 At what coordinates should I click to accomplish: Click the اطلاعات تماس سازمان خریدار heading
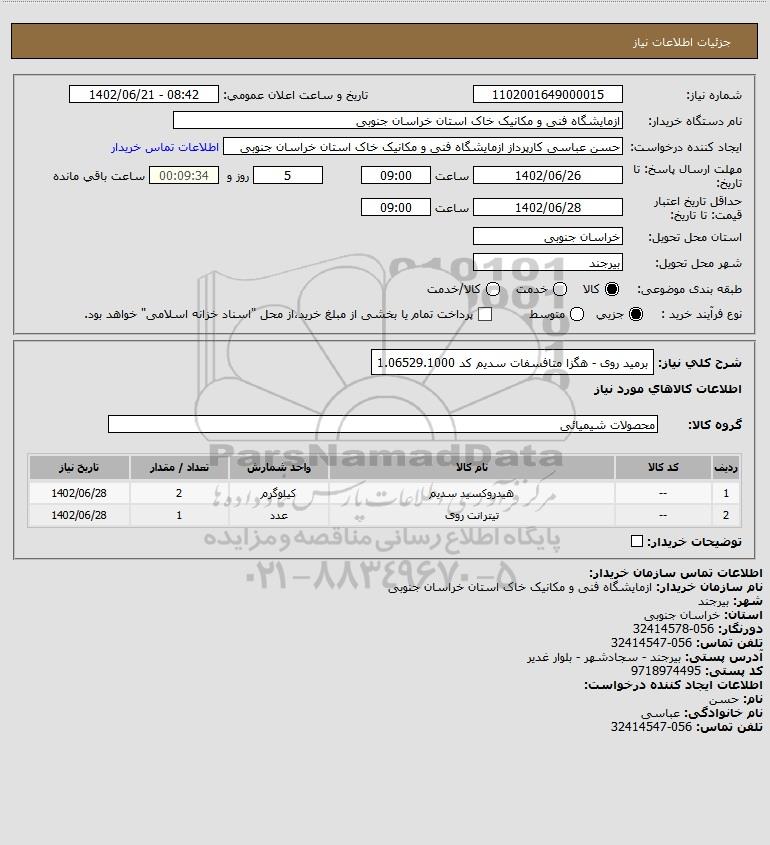click(x=675, y=572)
